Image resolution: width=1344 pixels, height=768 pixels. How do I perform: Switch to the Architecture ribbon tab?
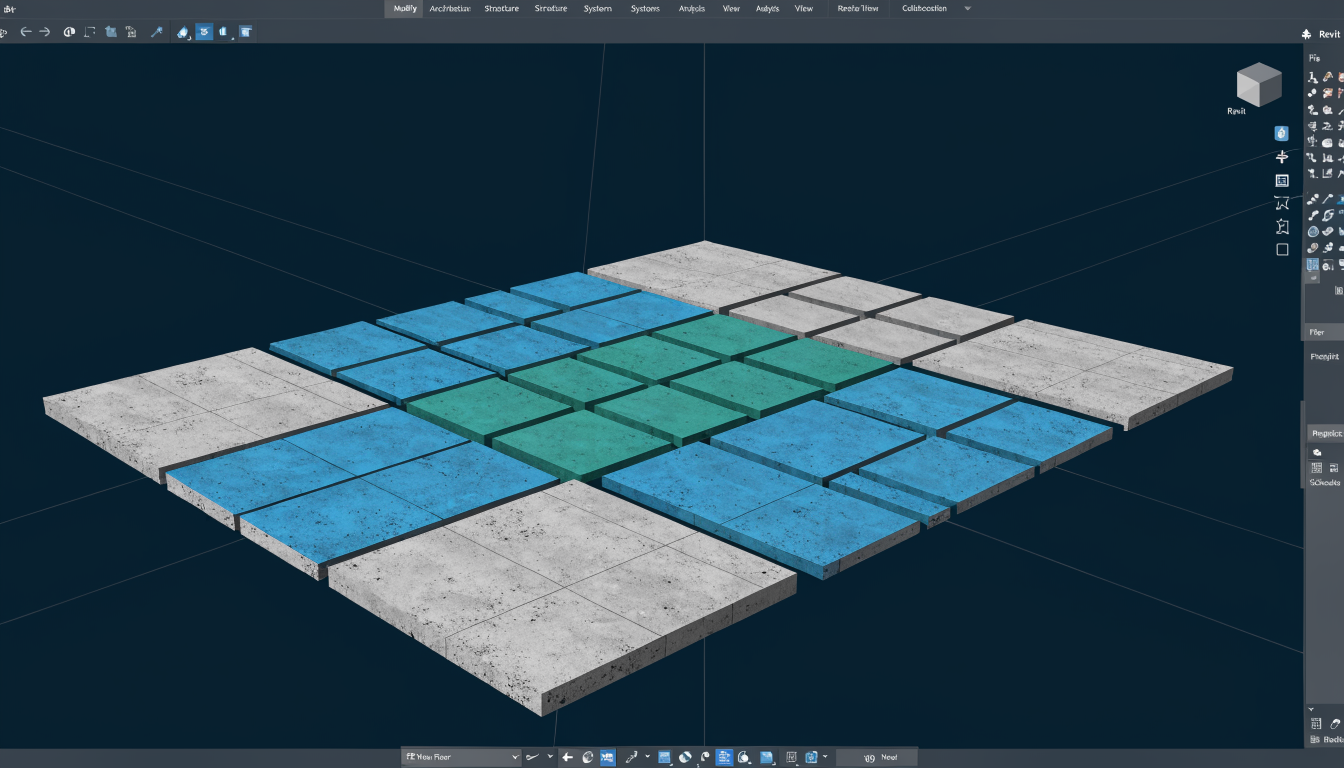click(449, 8)
